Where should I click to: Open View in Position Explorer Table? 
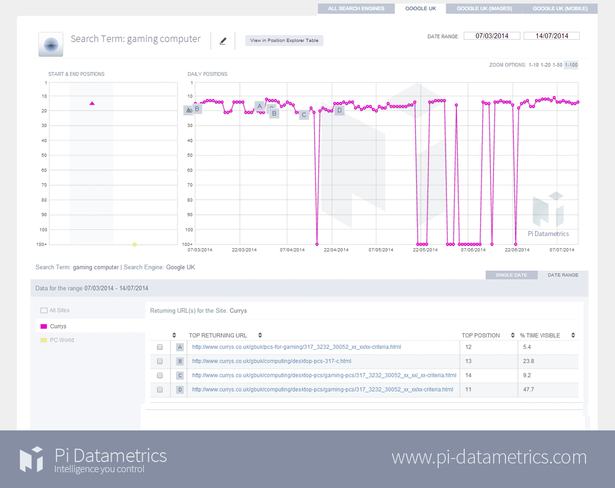pyautogui.click(x=284, y=40)
